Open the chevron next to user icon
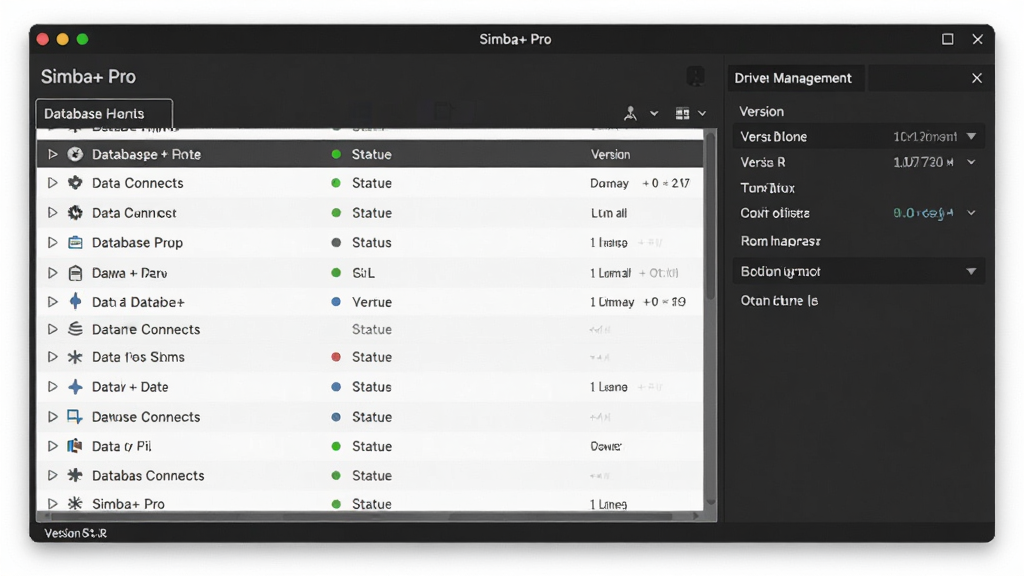Viewport: 1024px width, 576px height. 654,114
